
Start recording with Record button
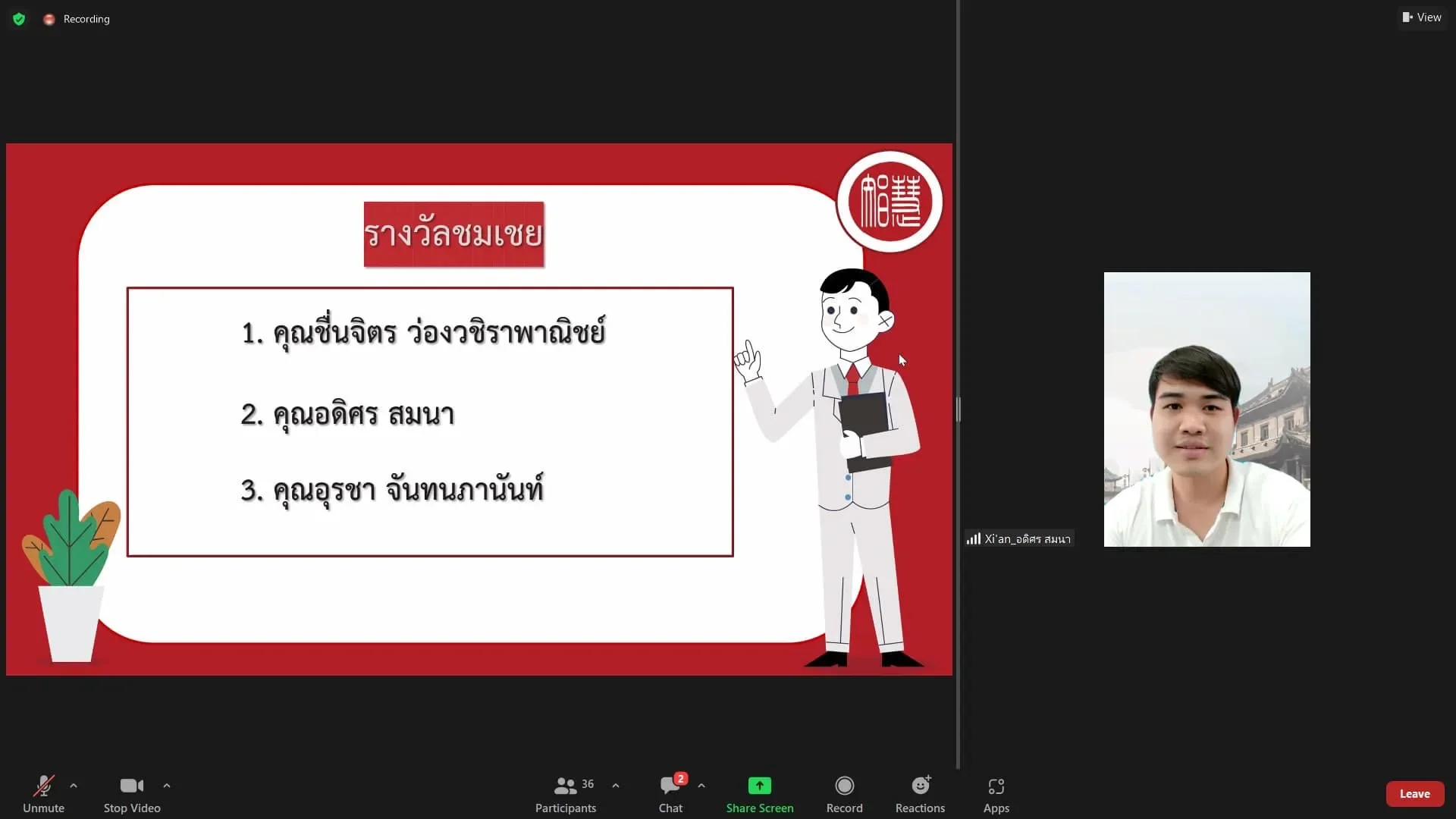click(844, 793)
